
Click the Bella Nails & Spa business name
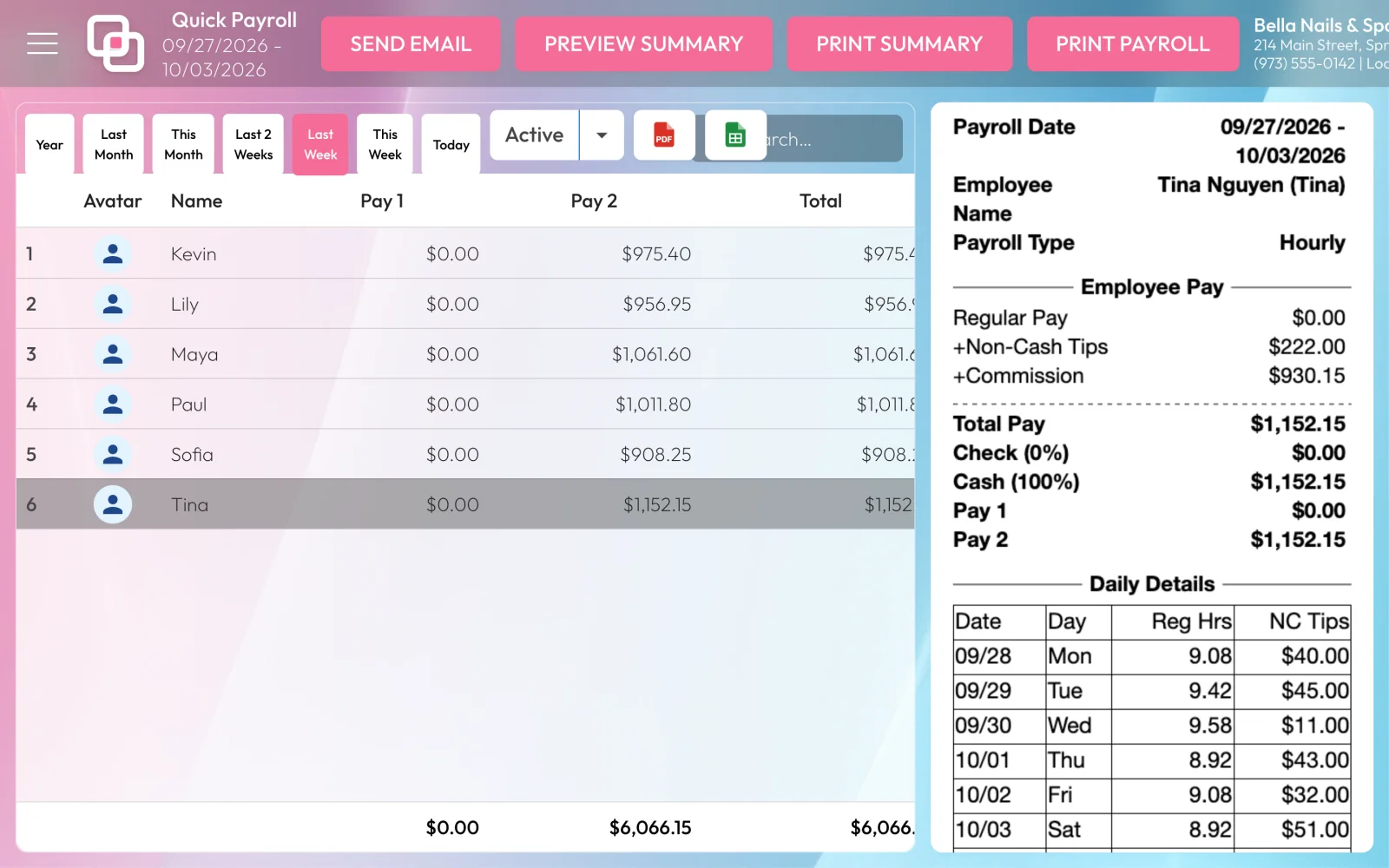[x=1320, y=25]
